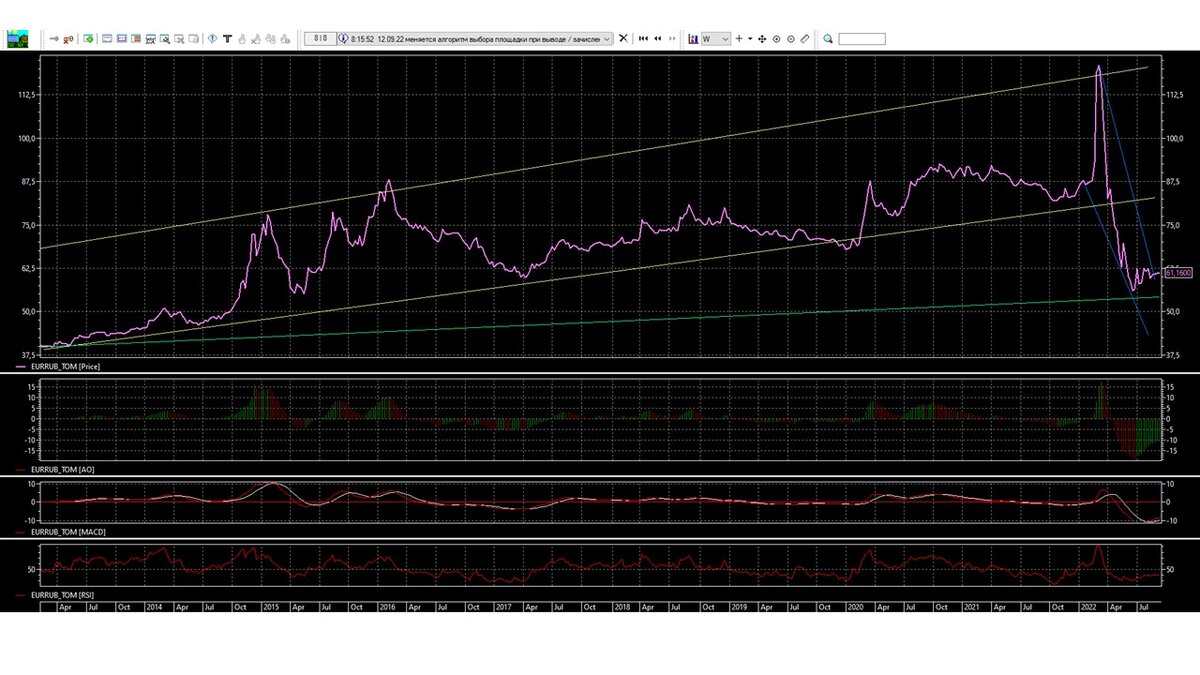This screenshot has height=675, width=1200.
Task: Click the first grayed hand icon
Action: click(242, 39)
